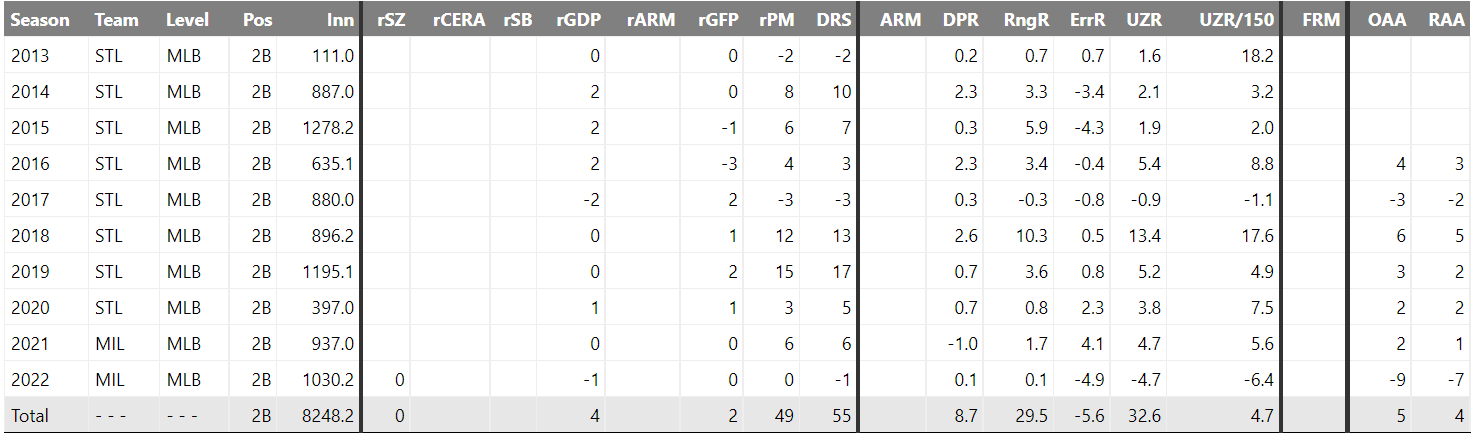Image resolution: width=1473 pixels, height=433 pixels.
Task: Click the Total row's 8248.2 innings cell
Action: pyautogui.click(x=328, y=416)
